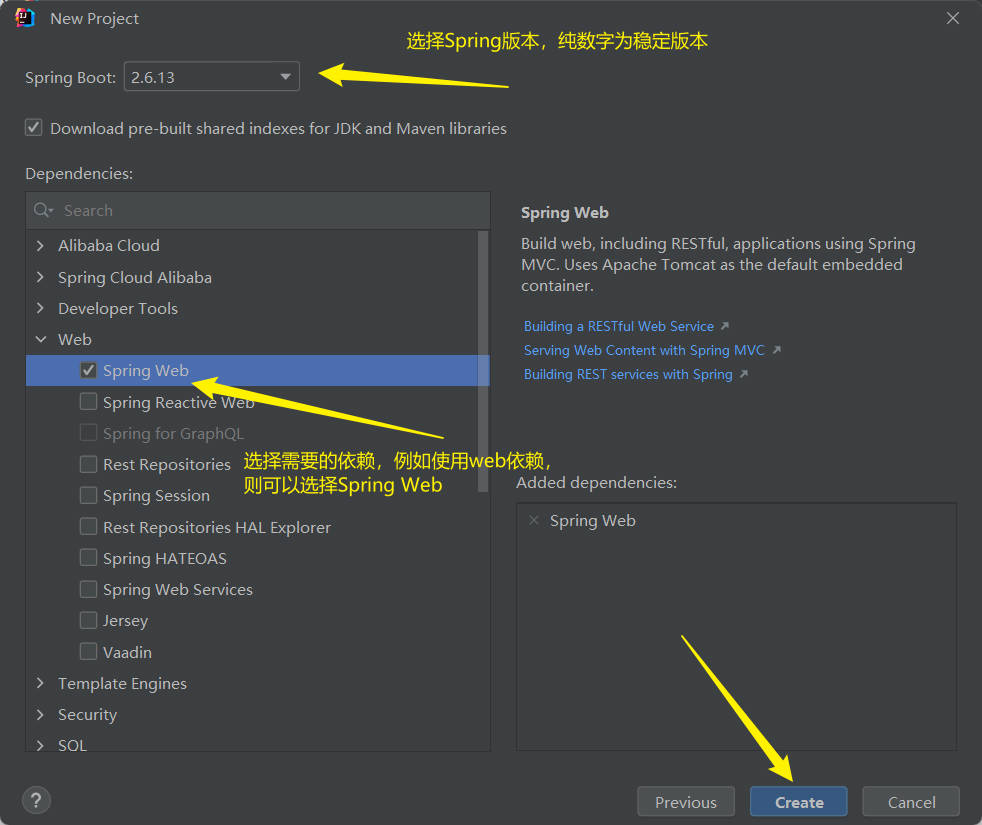Expand the Template Engines category
This screenshot has width=982, height=825.
pyautogui.click(x=41, y=683)
